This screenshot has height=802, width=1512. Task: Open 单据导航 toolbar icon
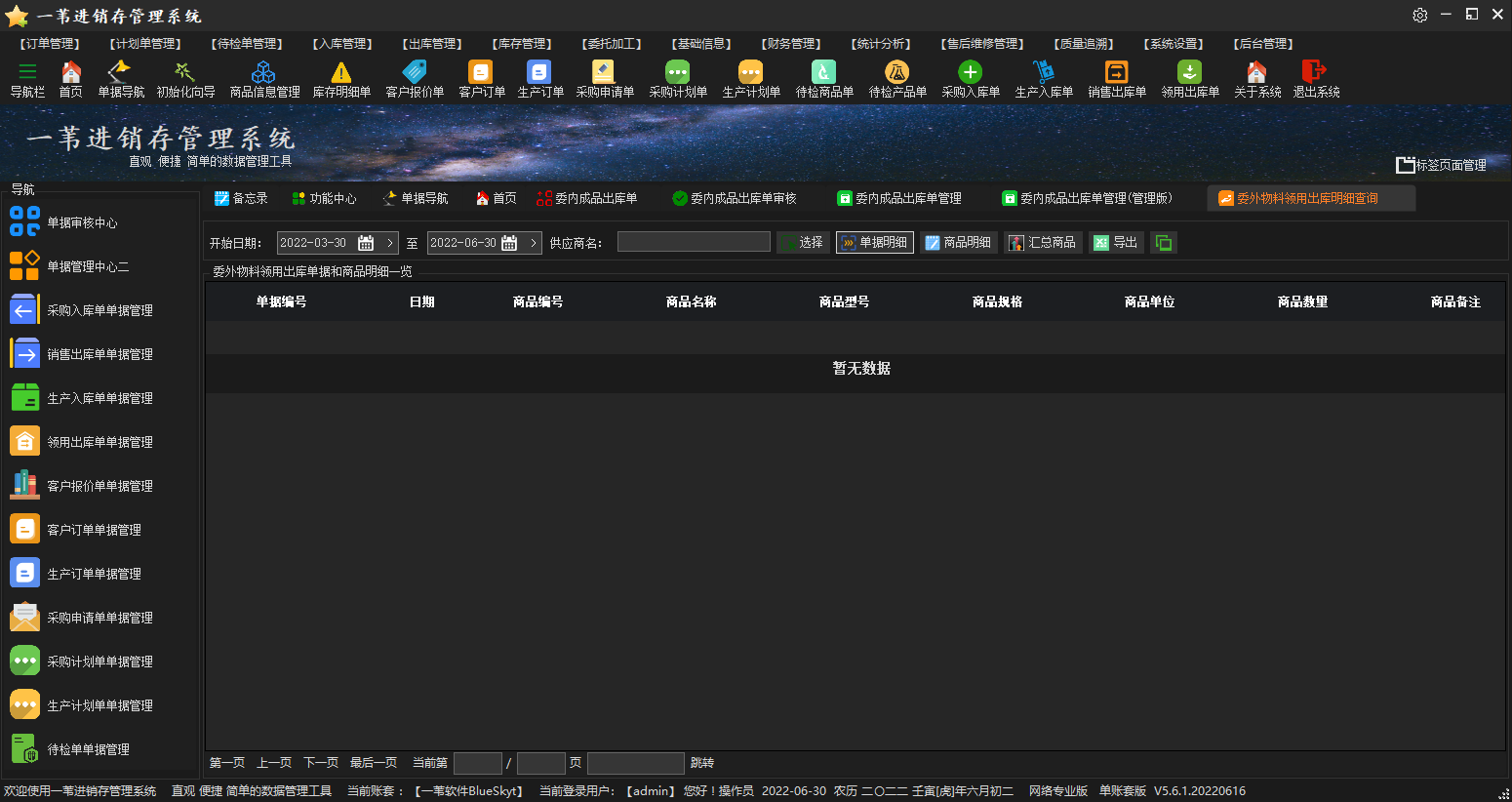121,78
